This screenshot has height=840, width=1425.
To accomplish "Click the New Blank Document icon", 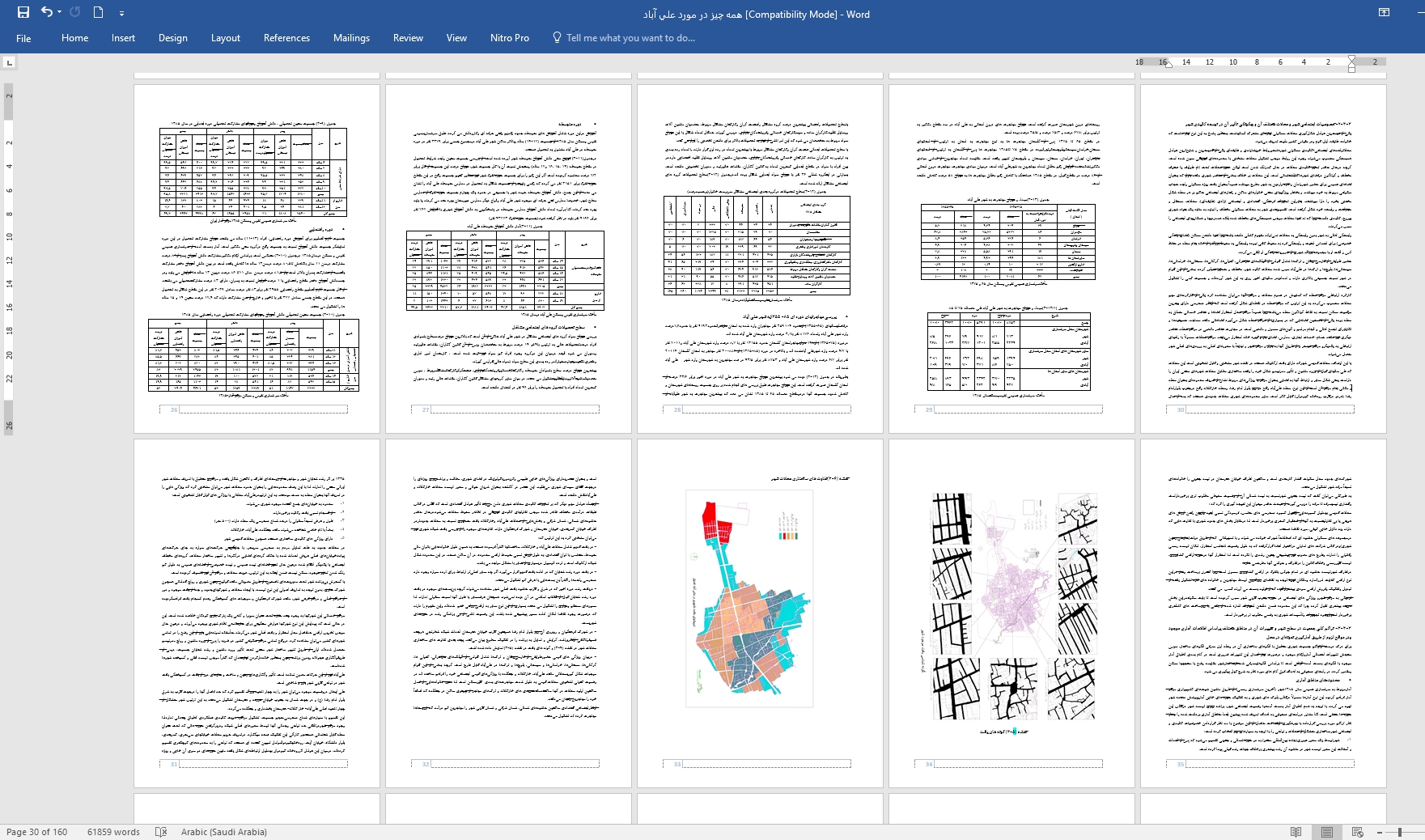I will click(98, 12).
